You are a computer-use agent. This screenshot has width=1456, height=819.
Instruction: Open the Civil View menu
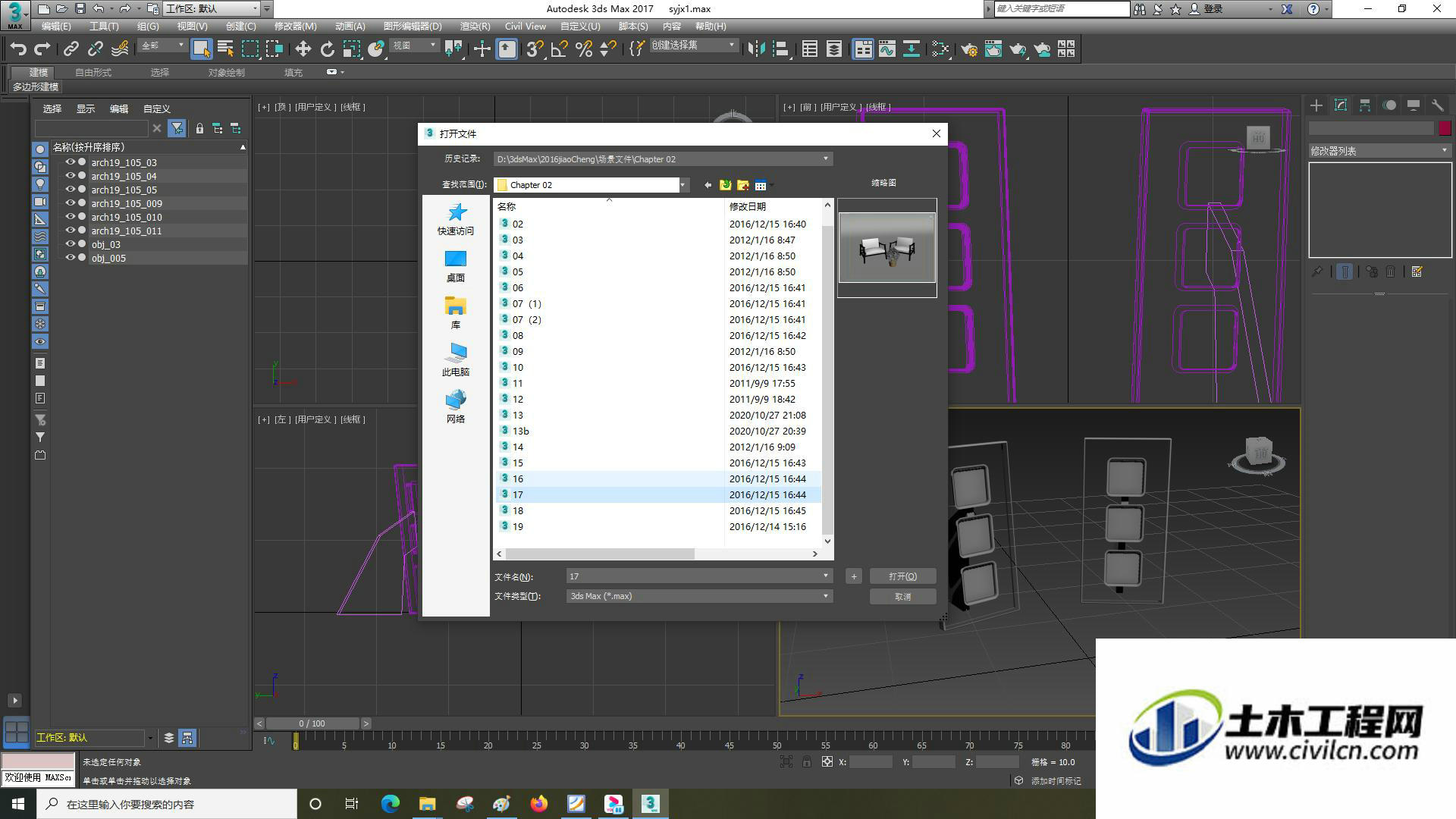tap(525, 26)
